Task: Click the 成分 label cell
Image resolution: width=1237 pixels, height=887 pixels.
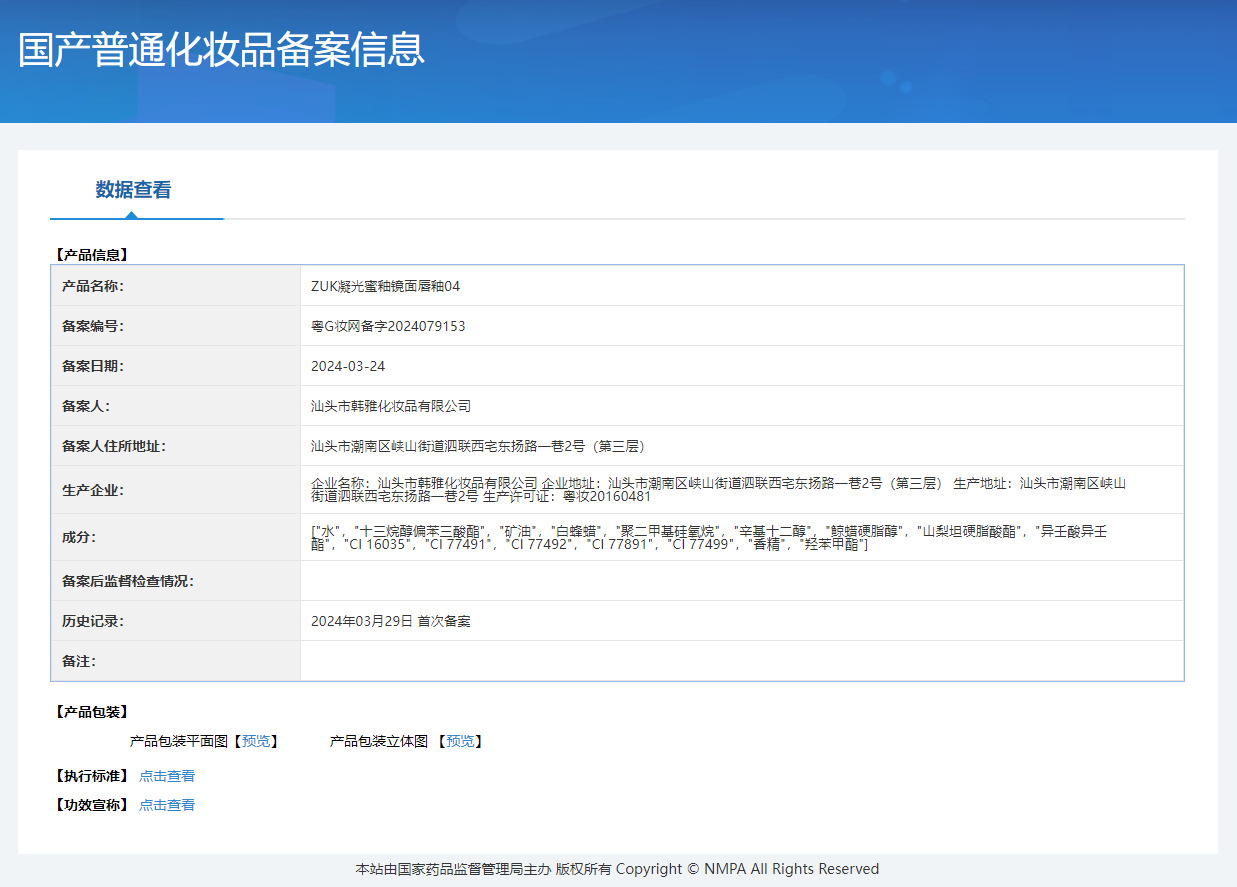Action: [x=176, y=537]
